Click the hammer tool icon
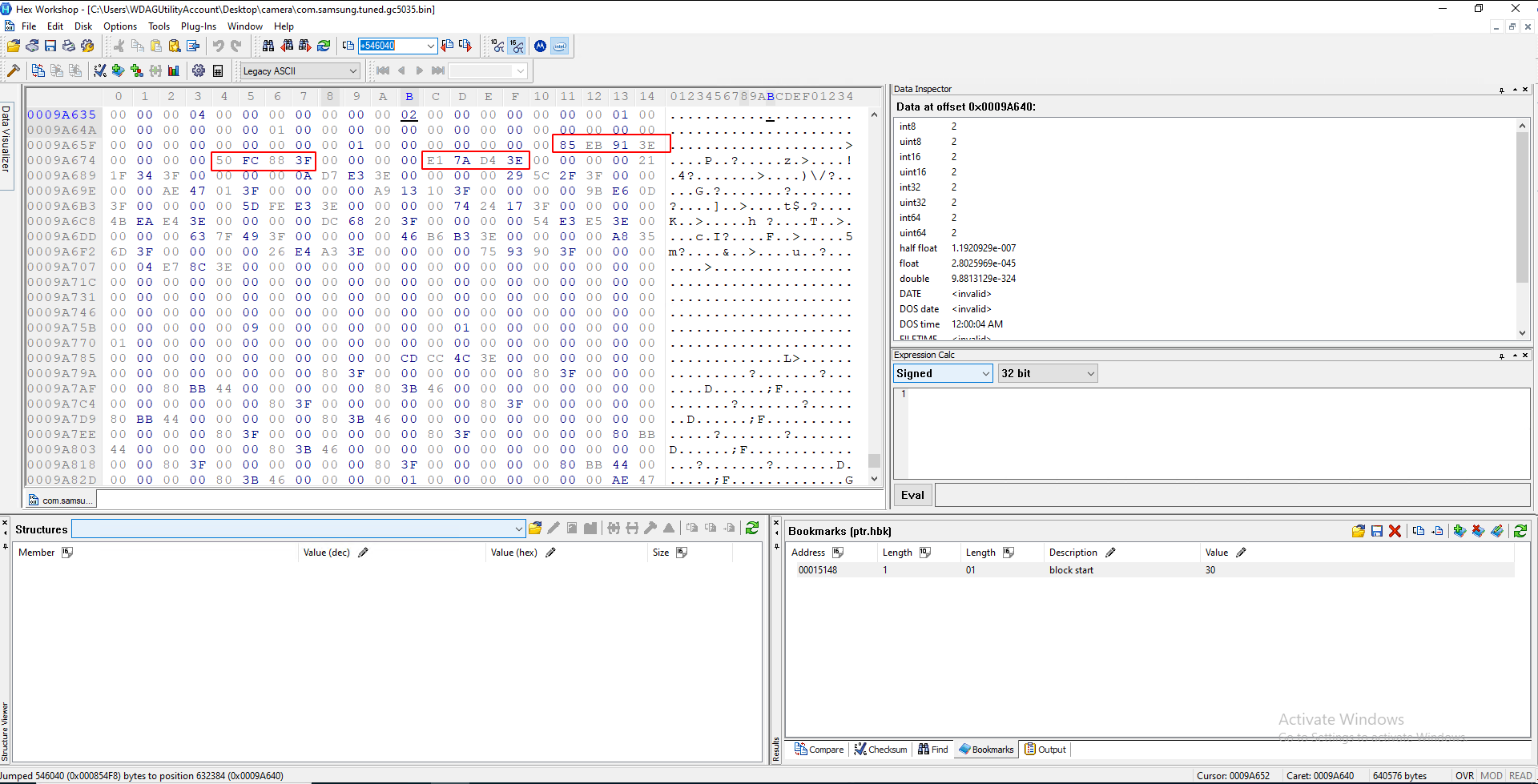Viewport: 1538px width, 784px height. 14,70
